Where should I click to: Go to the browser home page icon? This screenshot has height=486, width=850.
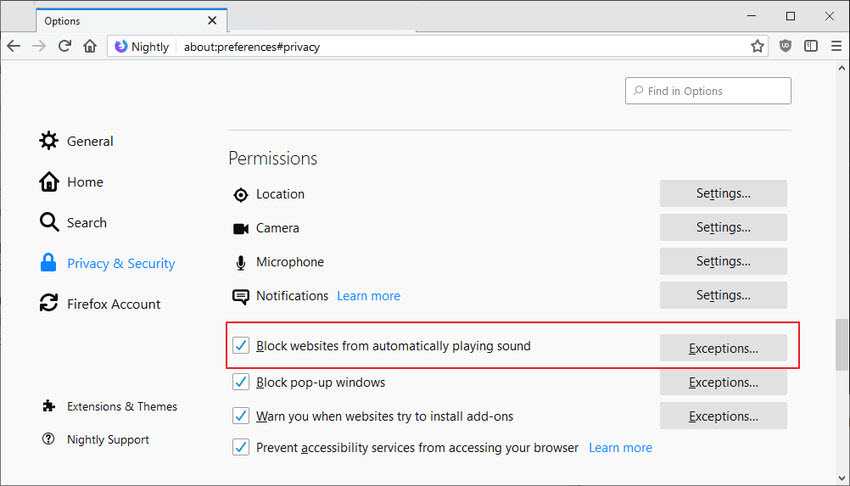[x=90, y=46]
